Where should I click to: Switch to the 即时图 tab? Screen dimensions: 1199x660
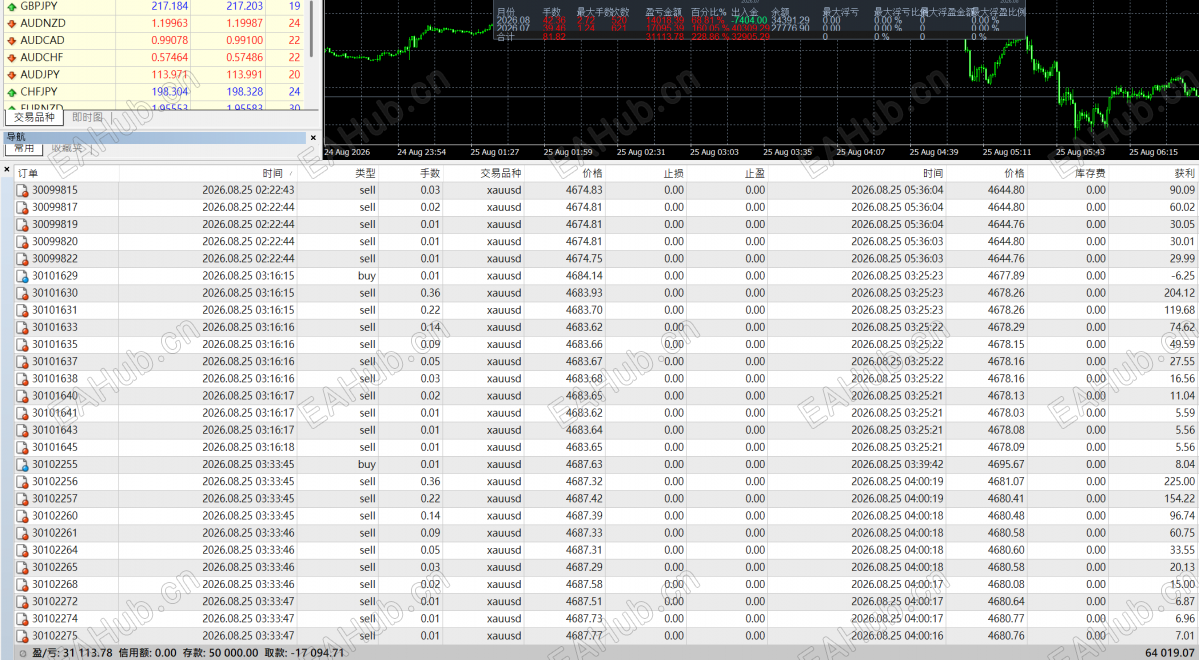click(x=87, y=117)
